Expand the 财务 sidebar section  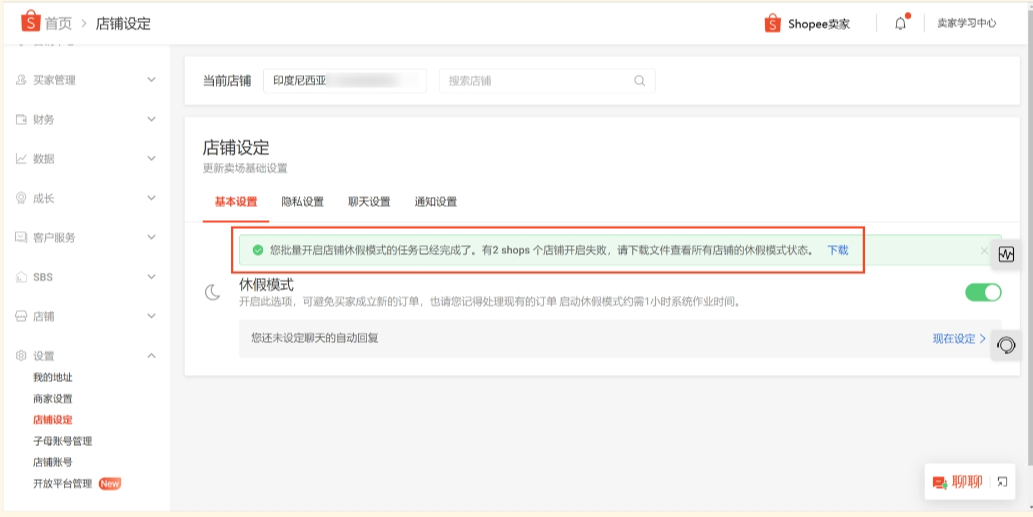pyautogui.click(x=151, y=119)
